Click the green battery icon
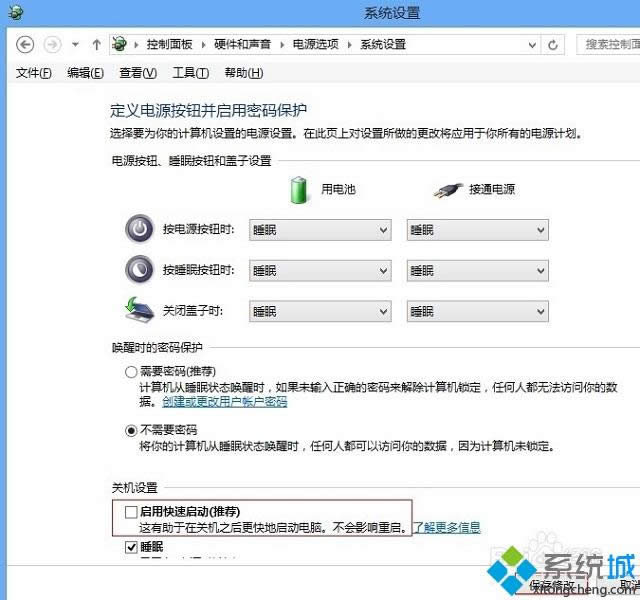The height and width of the screenshot is (600, 640). click(x=298, y=190)
